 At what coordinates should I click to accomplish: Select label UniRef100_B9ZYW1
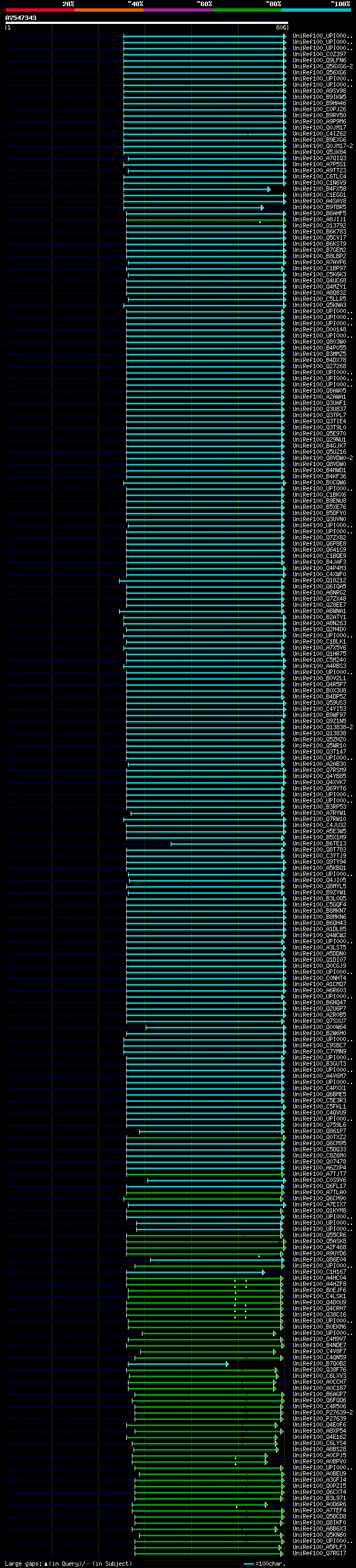point(319,893)
